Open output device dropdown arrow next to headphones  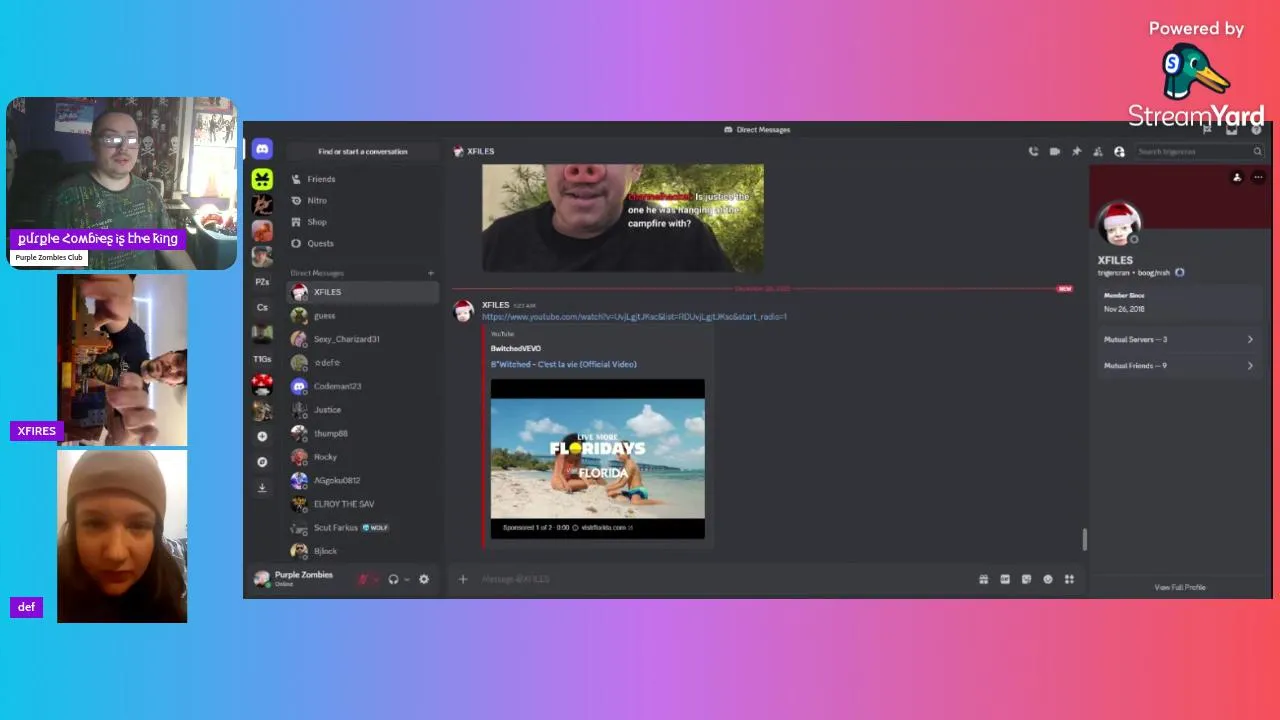(x=406, y=579)
